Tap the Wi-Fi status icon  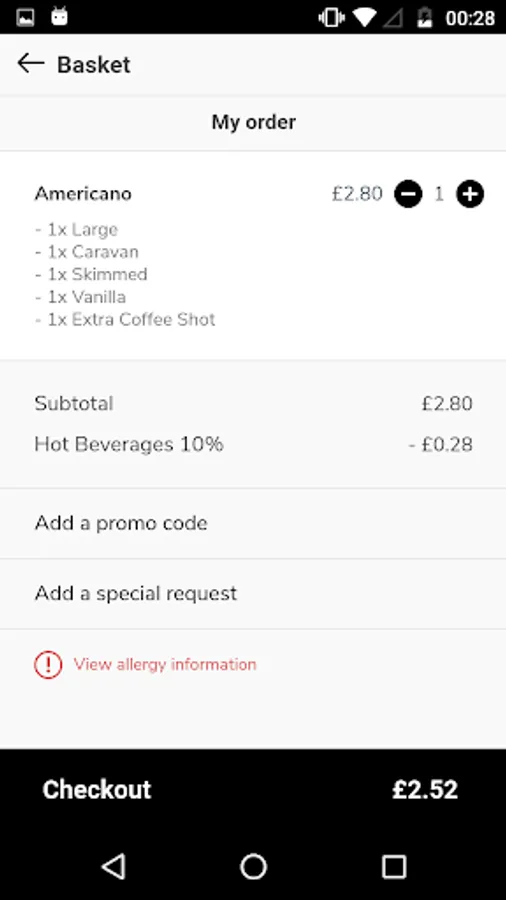(x=364, y=17)
